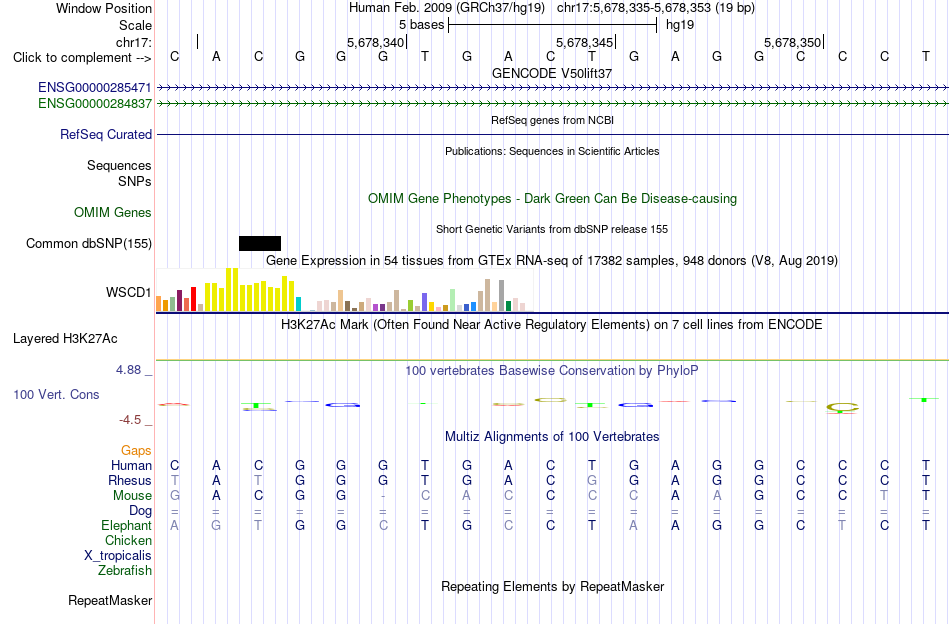Click 'Repeating Elements by RepeatMasker' title

point(552,586)
